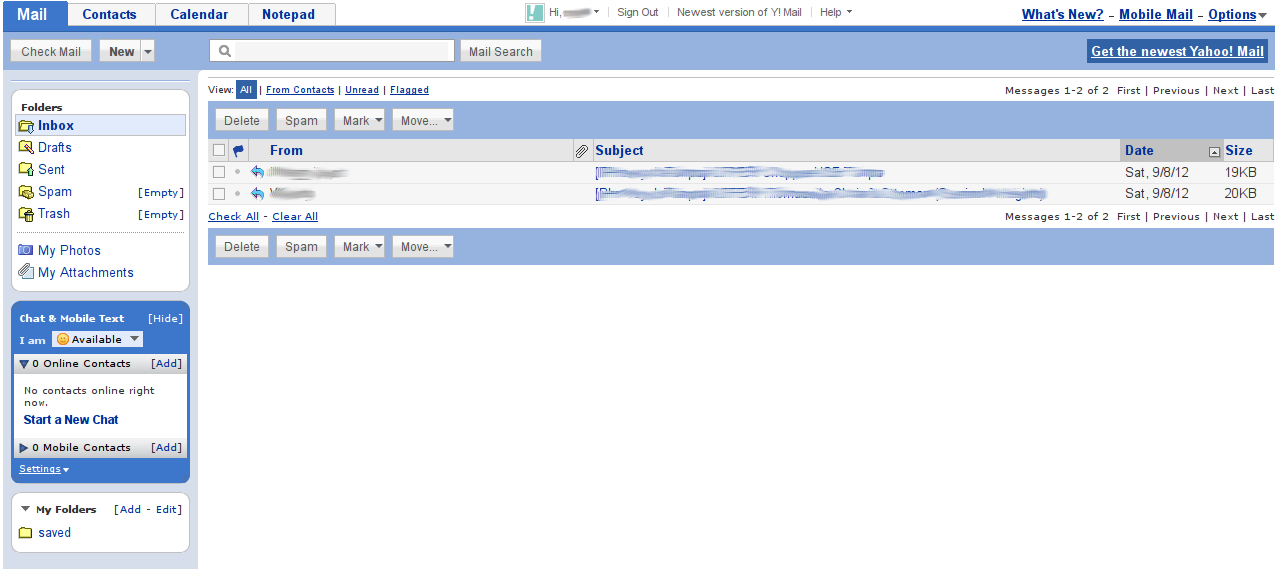
Task: Hide the Chat & Mobile Text panel
Action: point(166,318)
